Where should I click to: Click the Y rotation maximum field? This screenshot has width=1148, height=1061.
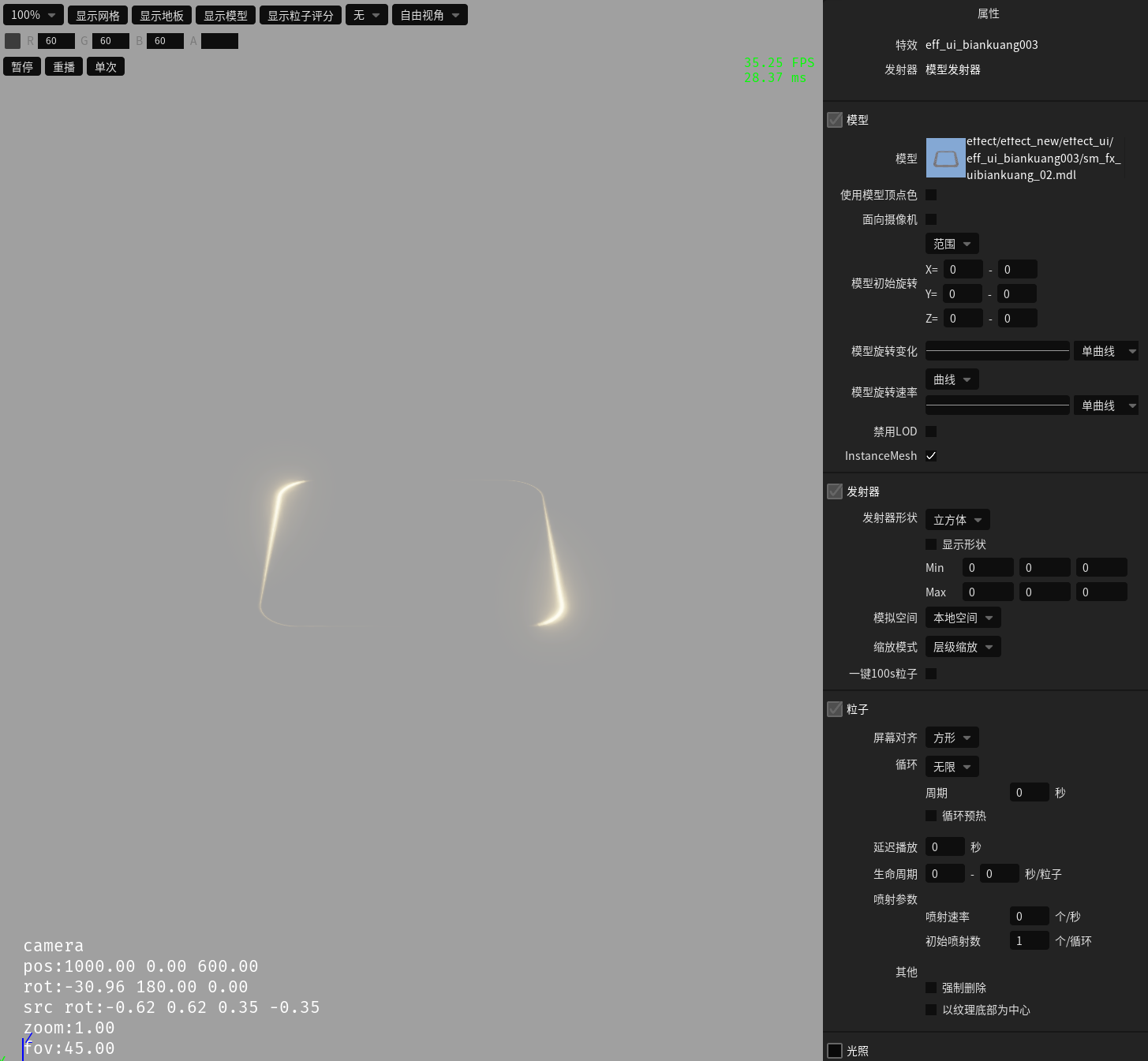point(1017,294)
